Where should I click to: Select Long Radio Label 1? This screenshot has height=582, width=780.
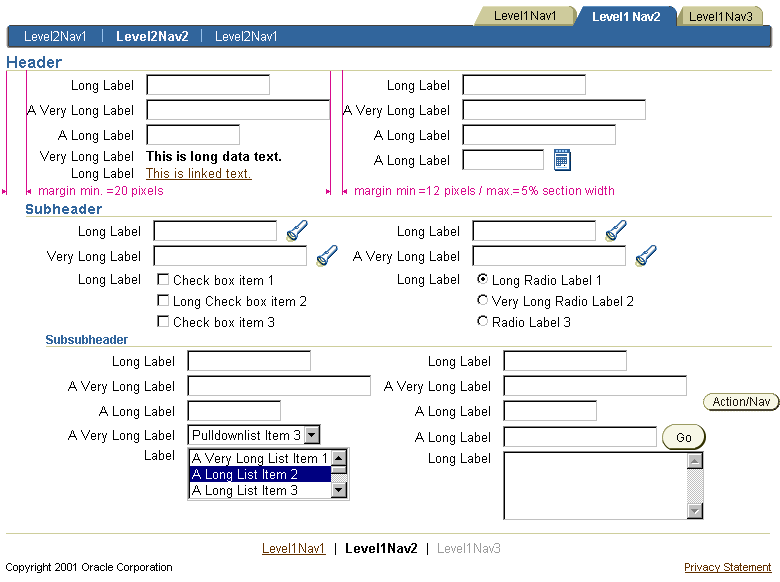point(482,279)
